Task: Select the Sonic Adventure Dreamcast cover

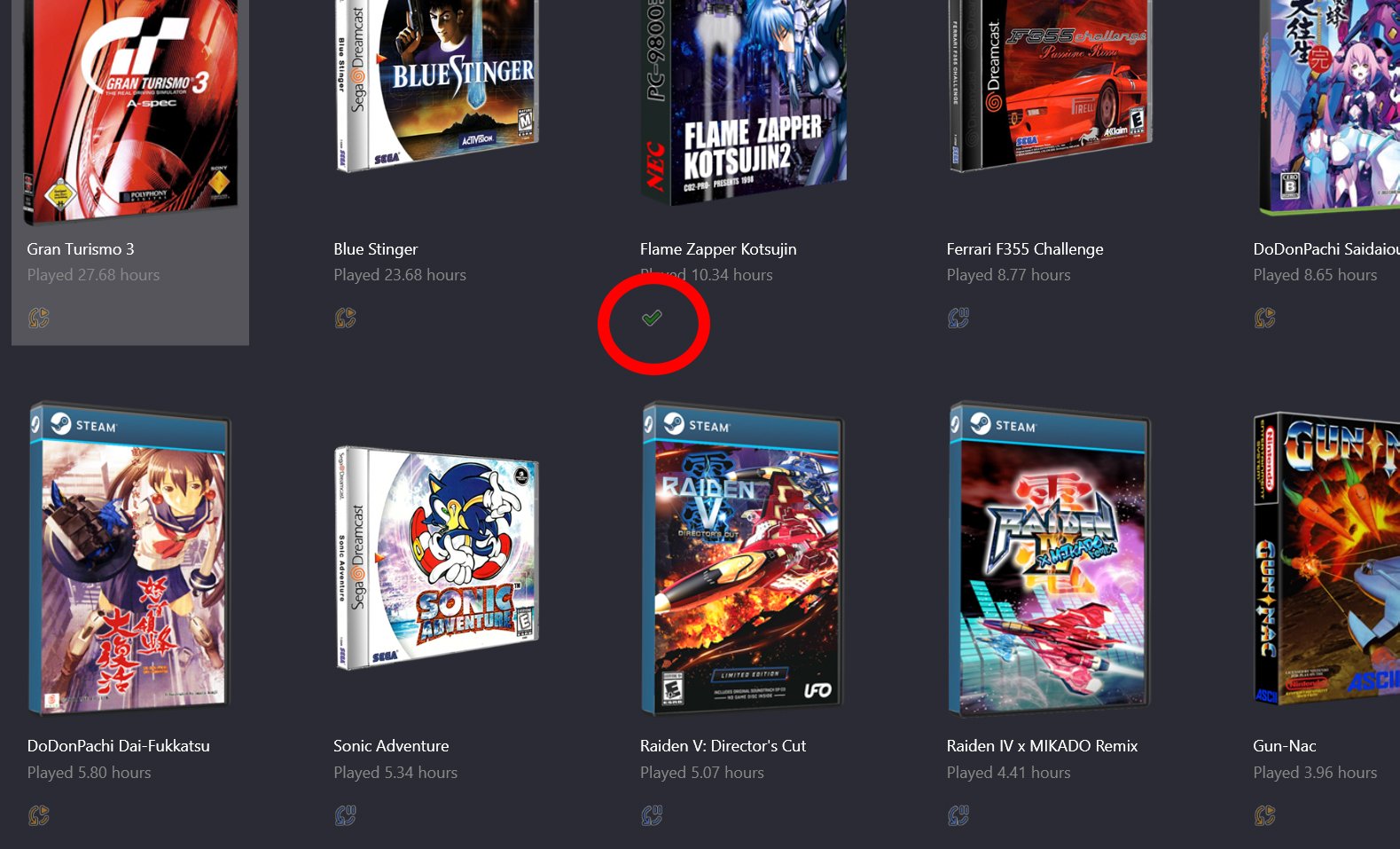Action: click(x=436, y=559)
